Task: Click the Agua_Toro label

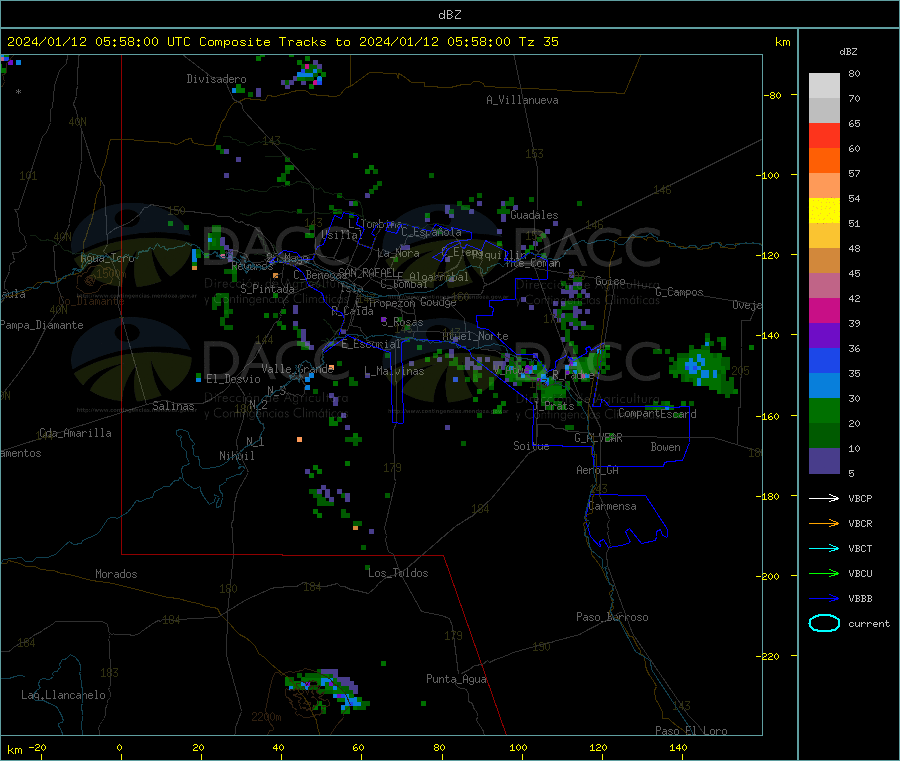Action: click(107, 258)
